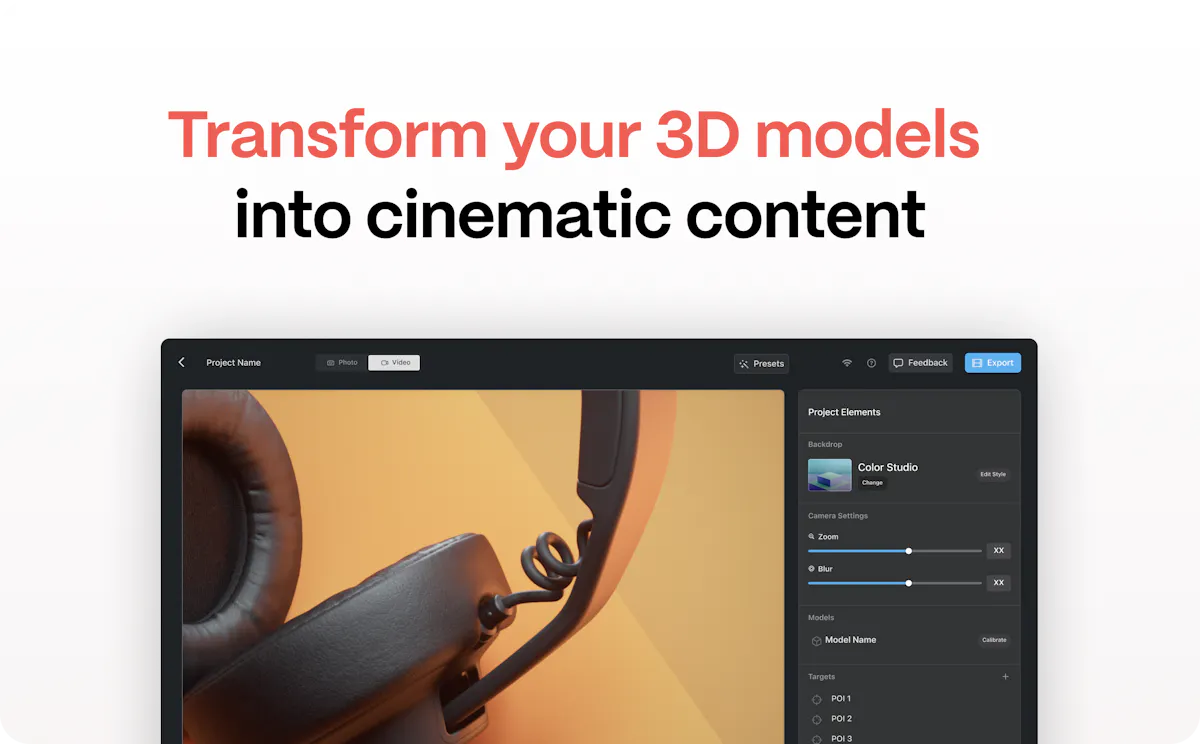Click the Zoom value field XX

998,551
